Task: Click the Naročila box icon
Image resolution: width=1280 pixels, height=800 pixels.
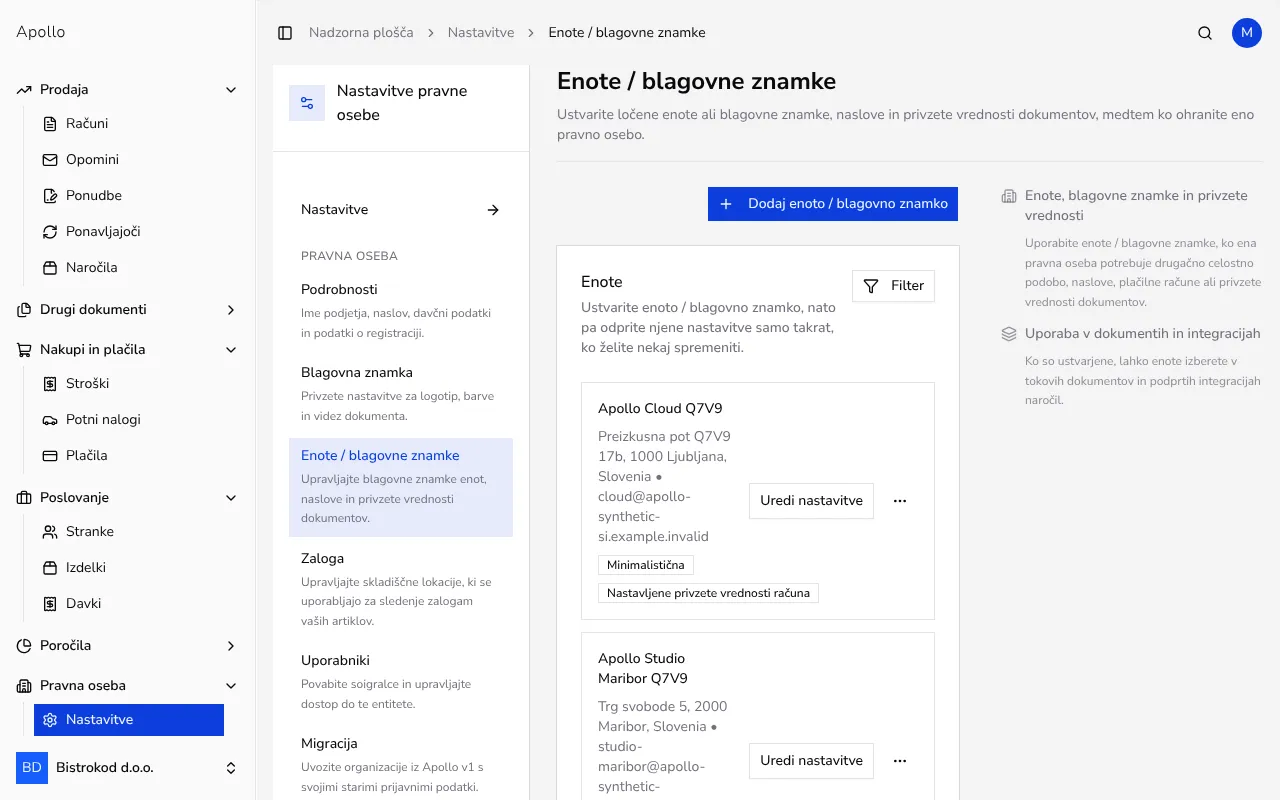Action: pos(50,268)
